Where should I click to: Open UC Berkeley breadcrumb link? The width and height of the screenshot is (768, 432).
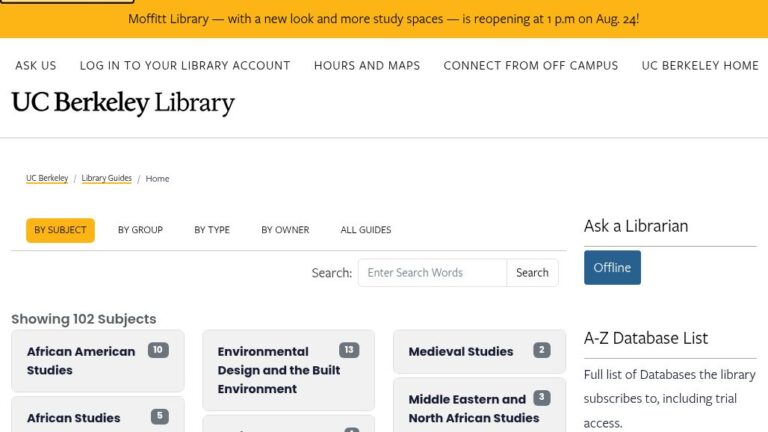click(47, 178)
